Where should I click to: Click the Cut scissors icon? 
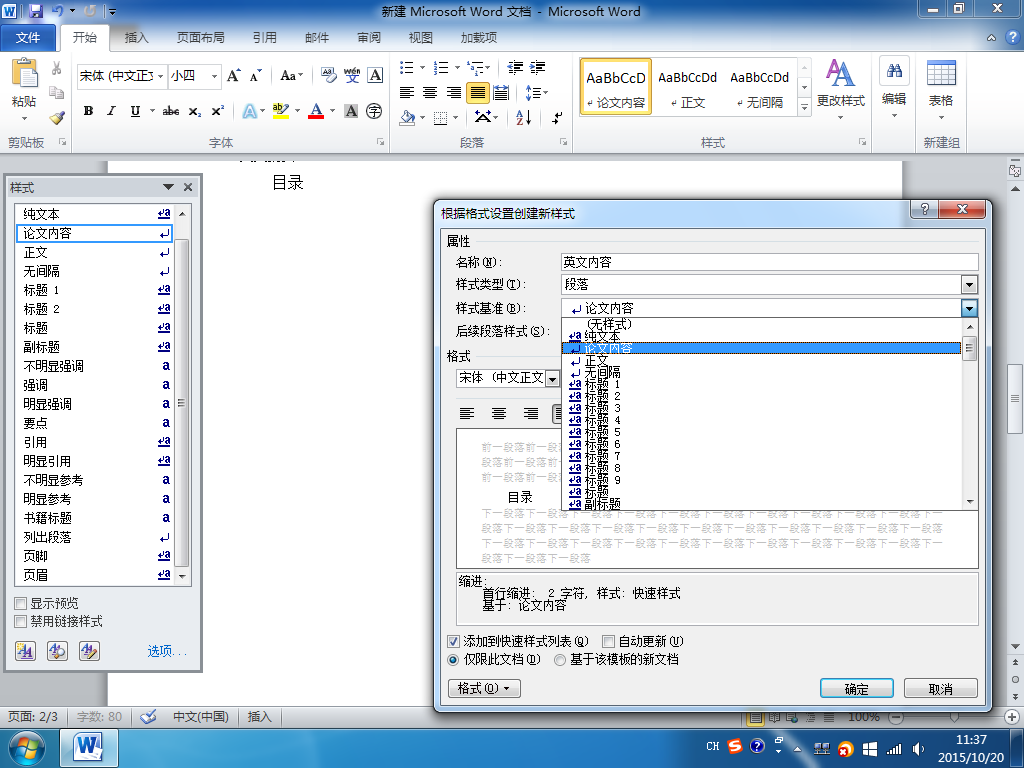[x=57, y=69]
